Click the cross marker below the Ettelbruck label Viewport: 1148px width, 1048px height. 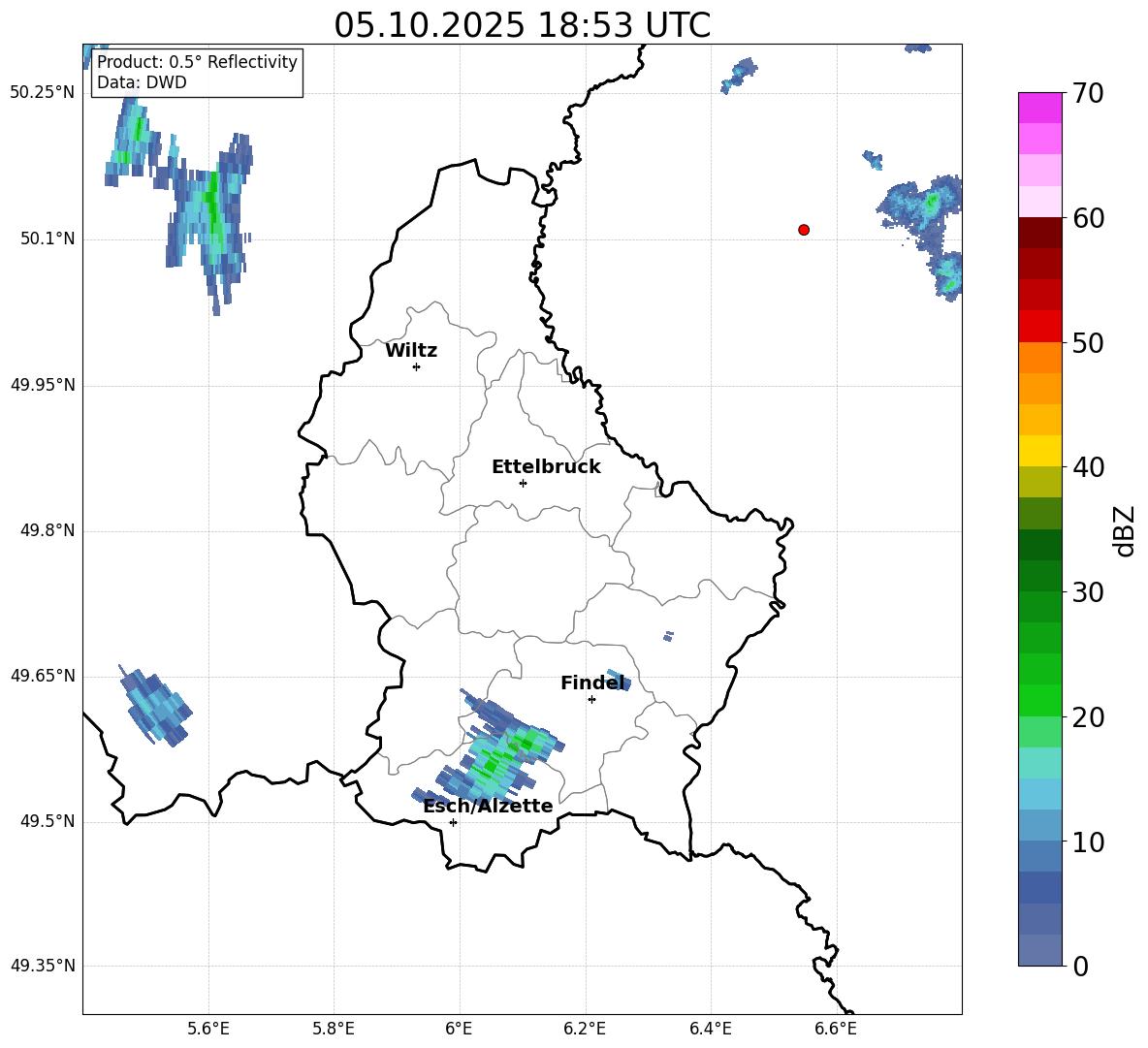(x=523, y=483)
